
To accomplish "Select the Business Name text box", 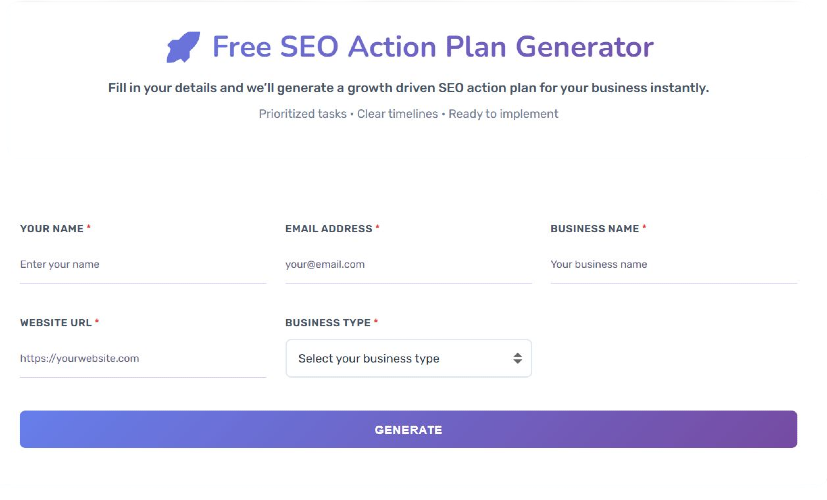I will tap(673, 265).
